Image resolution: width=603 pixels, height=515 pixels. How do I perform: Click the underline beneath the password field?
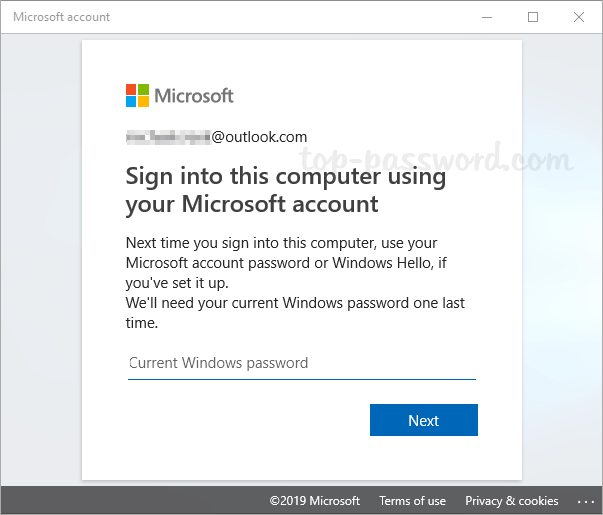[x=300, y=379]
